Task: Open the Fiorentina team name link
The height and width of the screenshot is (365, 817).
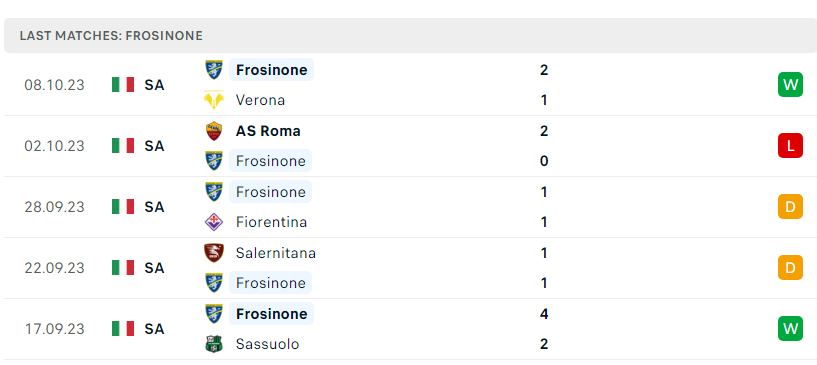Action: [x=271, y=222]
